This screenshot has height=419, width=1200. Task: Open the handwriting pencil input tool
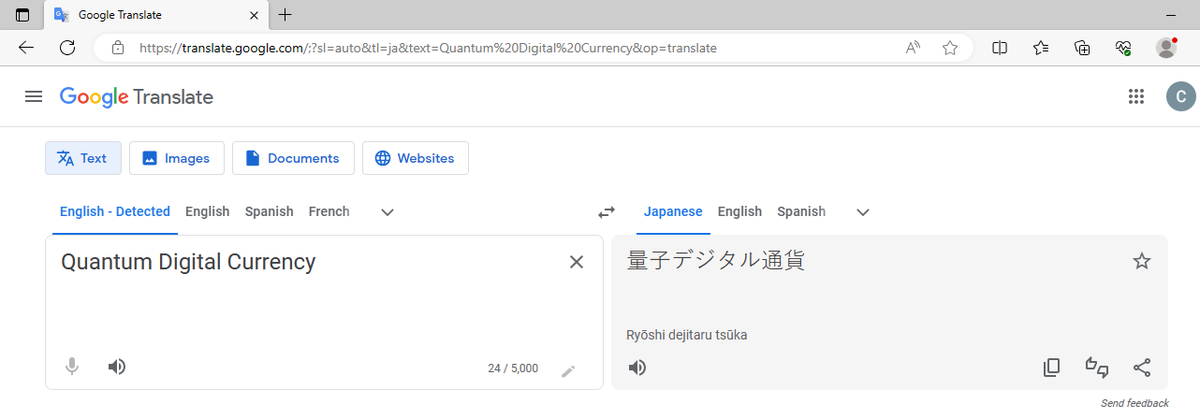(x=569, y=371)
